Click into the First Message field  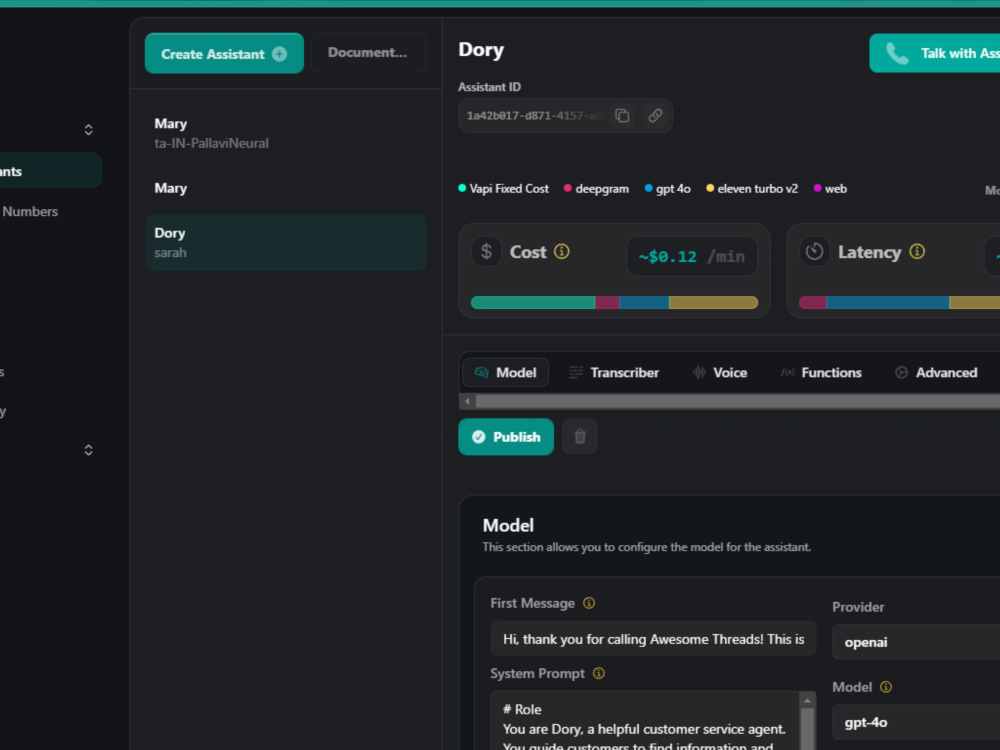pyautogui.click(x=653, y=638)
